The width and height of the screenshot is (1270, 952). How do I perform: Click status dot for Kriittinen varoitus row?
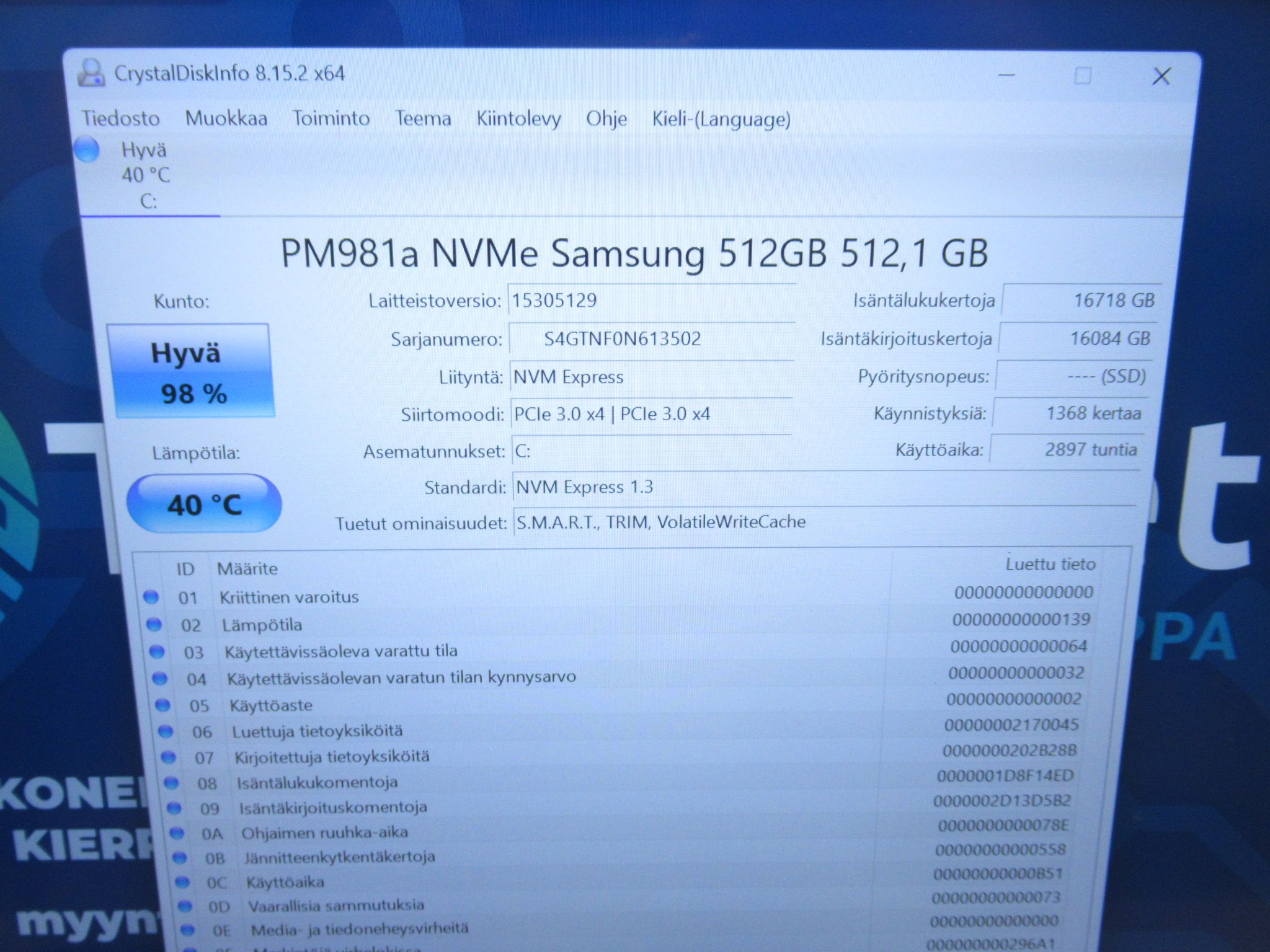click(x=151, y=597)
